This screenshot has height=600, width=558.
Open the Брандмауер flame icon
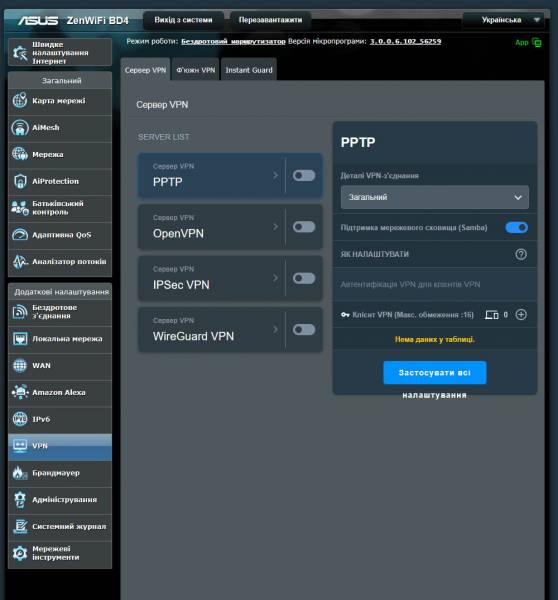(x=20, y=473)
